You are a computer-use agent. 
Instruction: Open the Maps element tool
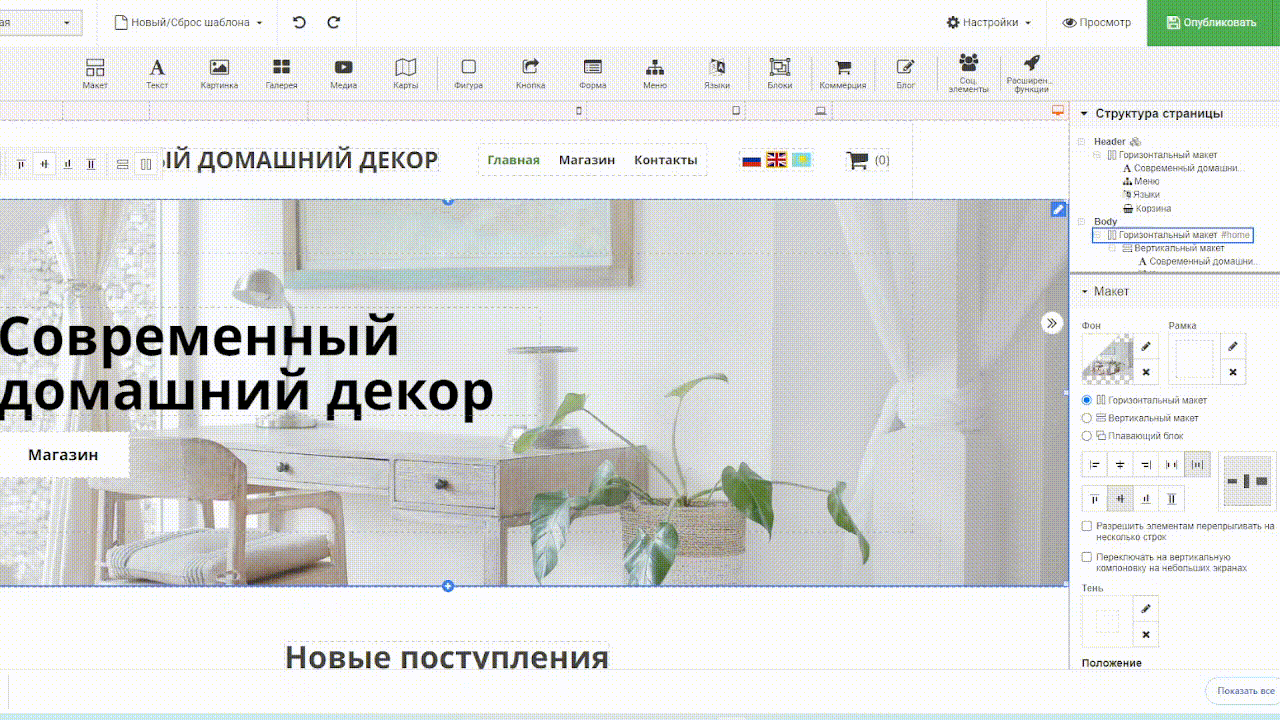[405, 73]
